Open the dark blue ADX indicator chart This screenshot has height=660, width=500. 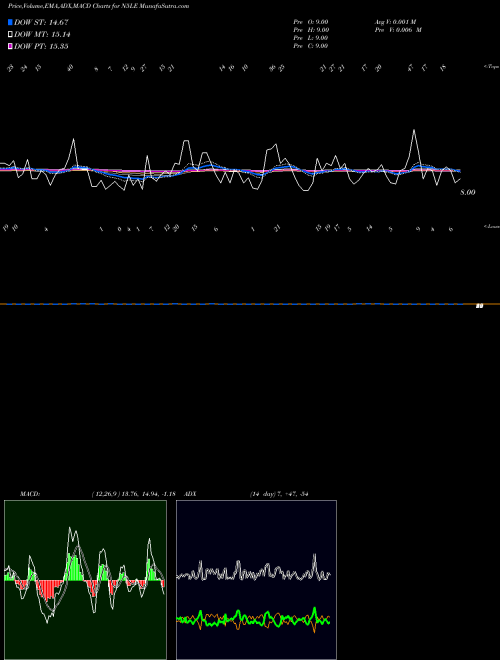coord(256,580)
